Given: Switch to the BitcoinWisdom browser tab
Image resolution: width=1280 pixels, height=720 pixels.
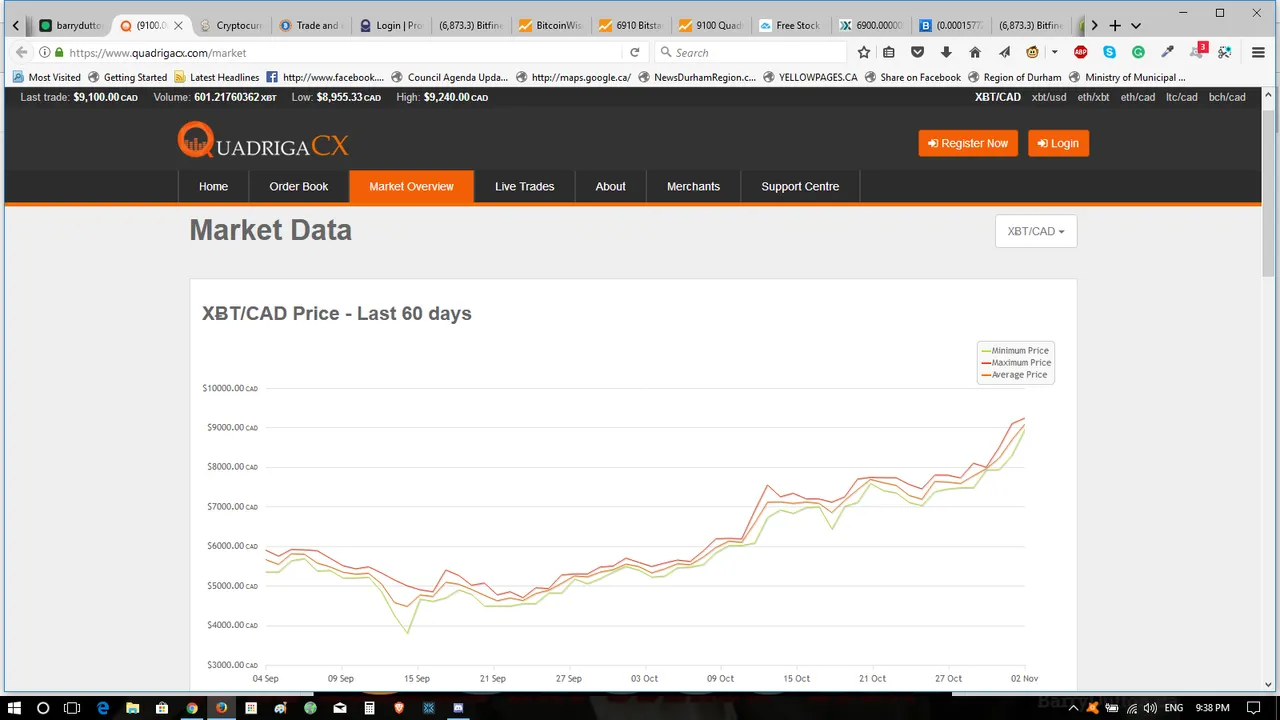Looking at the screenshot, I should click(x=550, y=26).
